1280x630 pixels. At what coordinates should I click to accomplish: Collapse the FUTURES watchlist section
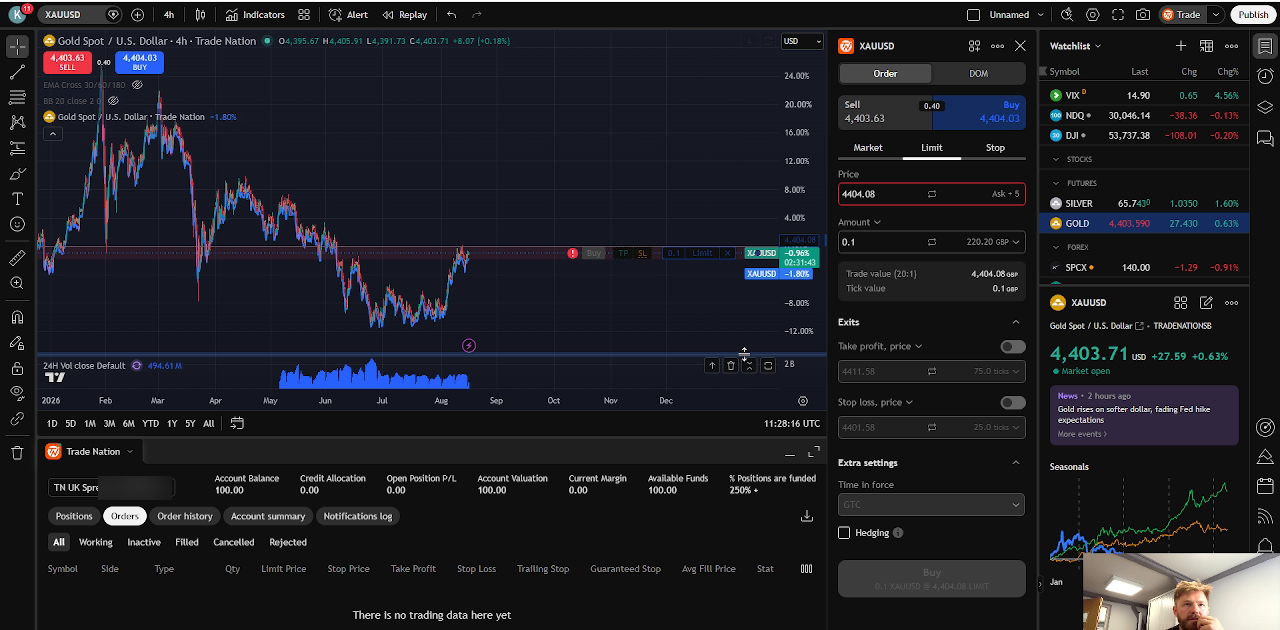1056,184
